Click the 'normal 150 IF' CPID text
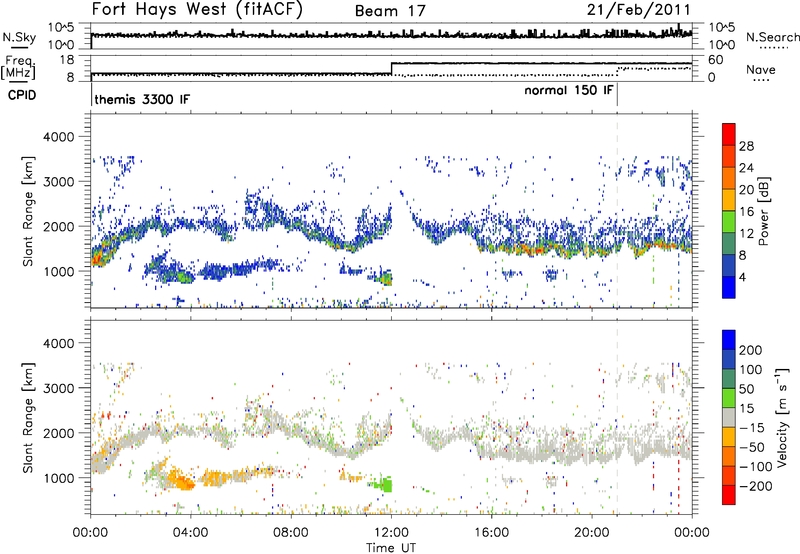800x554 pixels. pyautogui.click(x=568, y=90)
